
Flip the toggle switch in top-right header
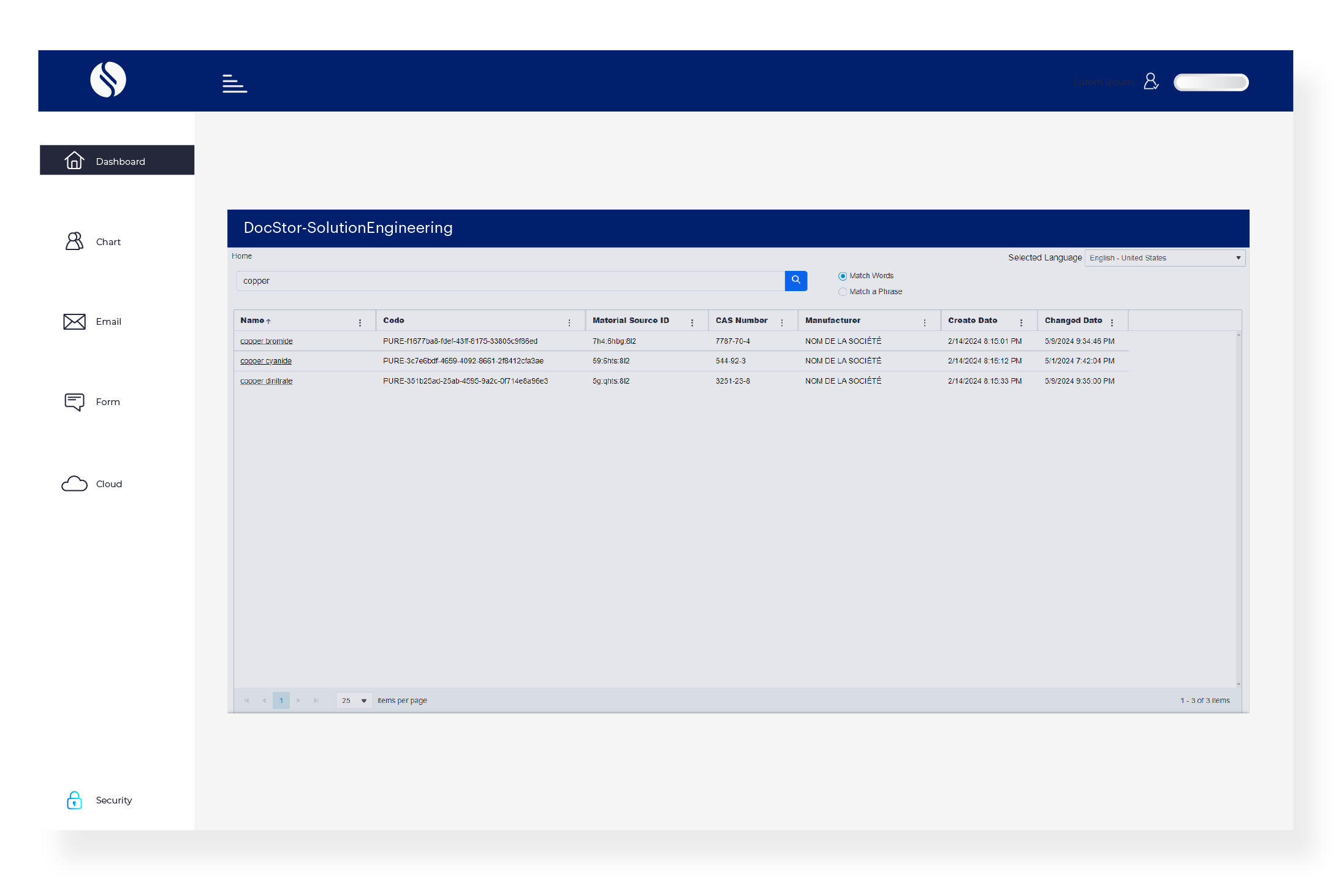tap(1211, 82)
